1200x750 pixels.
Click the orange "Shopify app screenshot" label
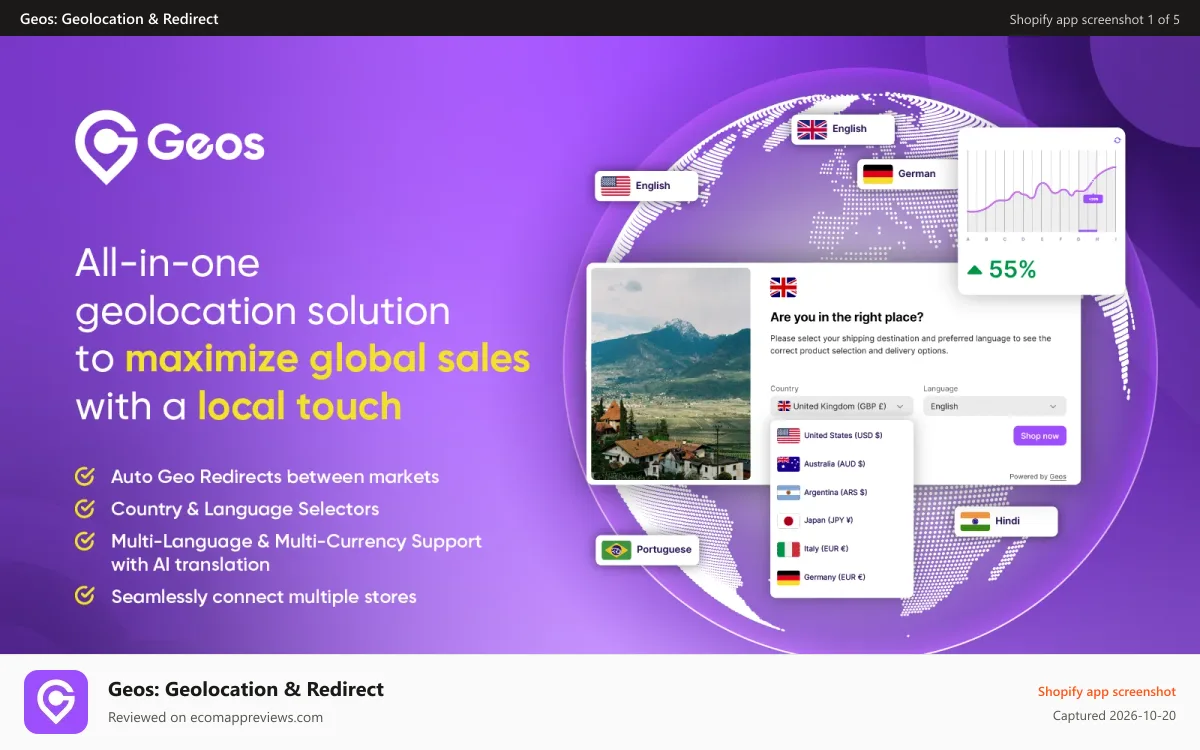point(1107,692)
